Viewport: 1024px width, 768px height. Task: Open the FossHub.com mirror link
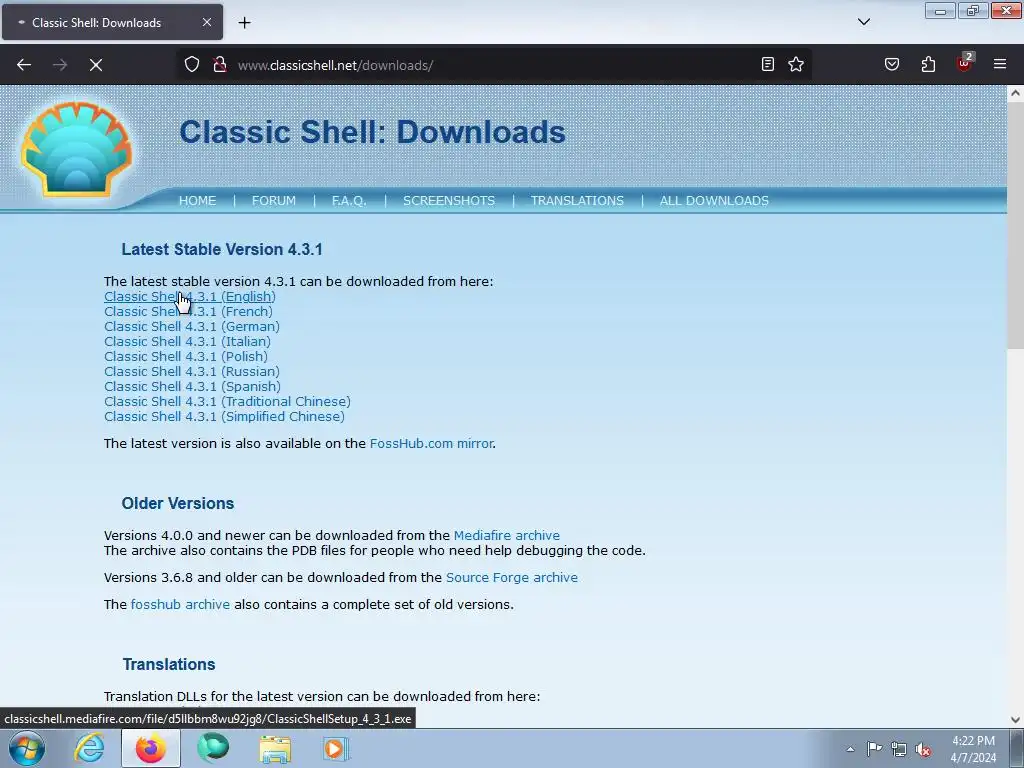[431, 443]
